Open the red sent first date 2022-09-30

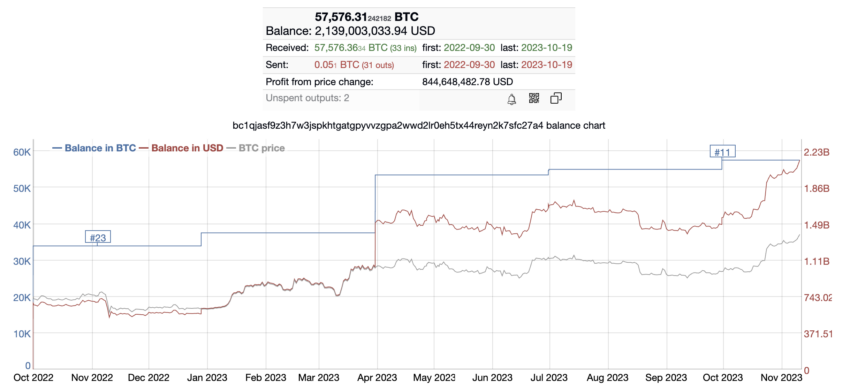(x=469, y=65)
